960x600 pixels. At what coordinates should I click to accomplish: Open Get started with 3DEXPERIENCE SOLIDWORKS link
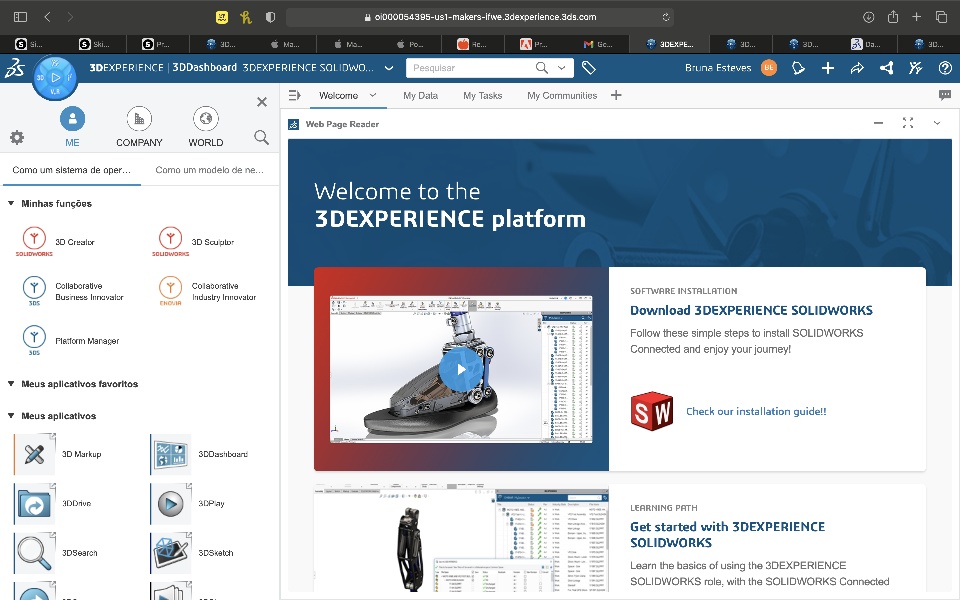727,534
